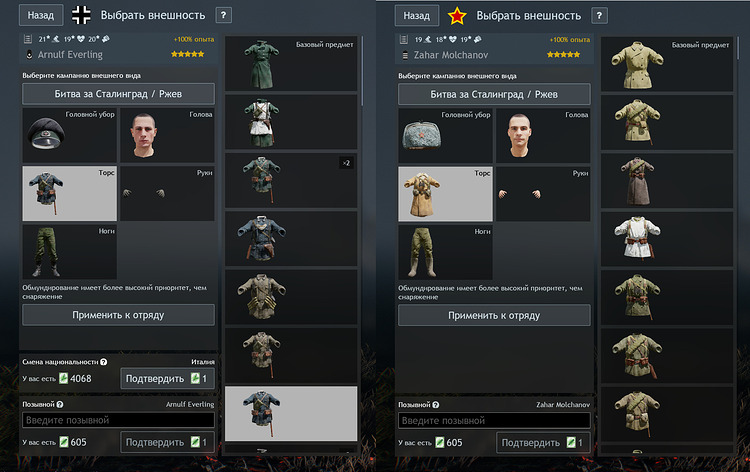Select the torso item marked ×2
Screen dimensions: 750x472
tap(291, 180)
